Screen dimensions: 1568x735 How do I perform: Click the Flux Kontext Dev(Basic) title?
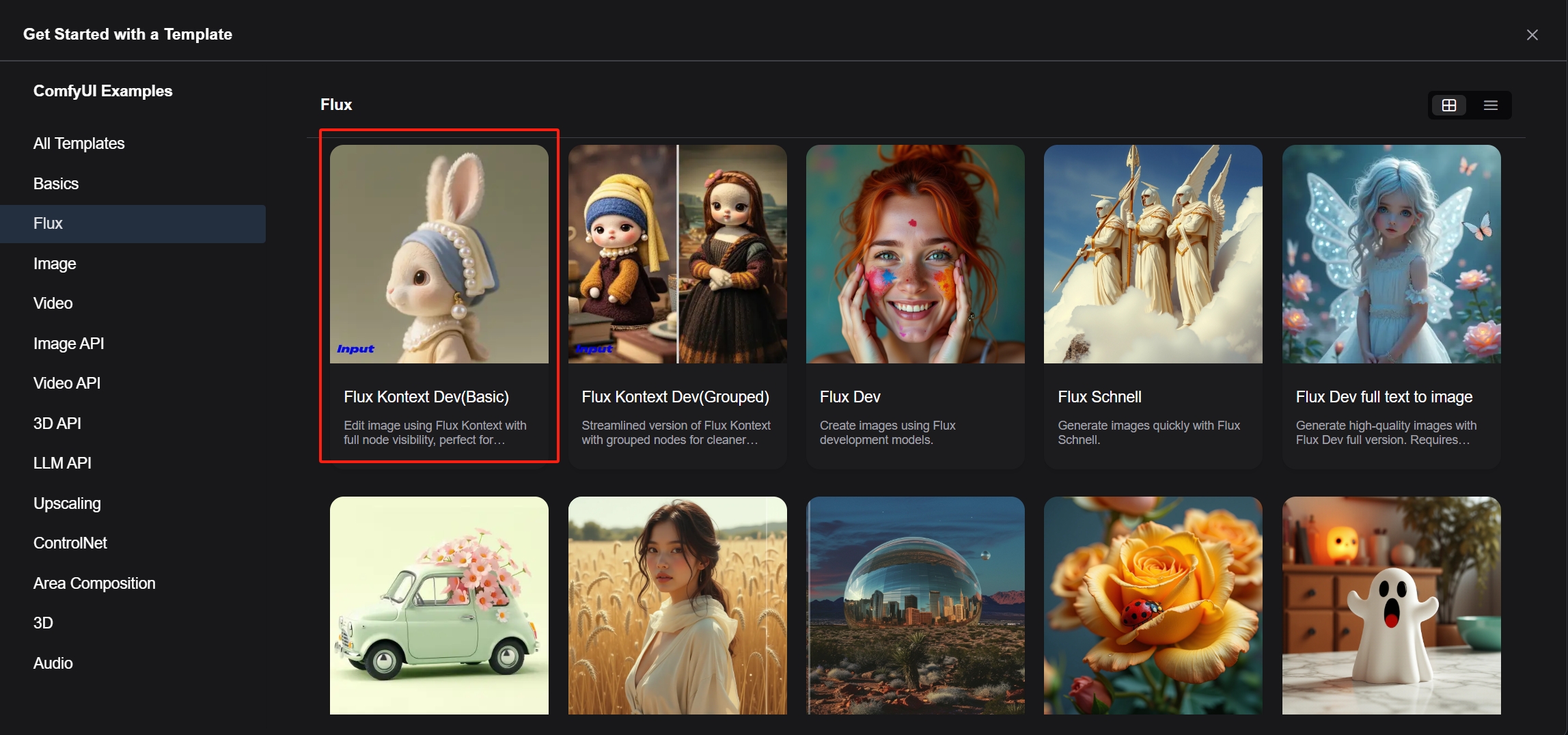[x=426, y=397]
